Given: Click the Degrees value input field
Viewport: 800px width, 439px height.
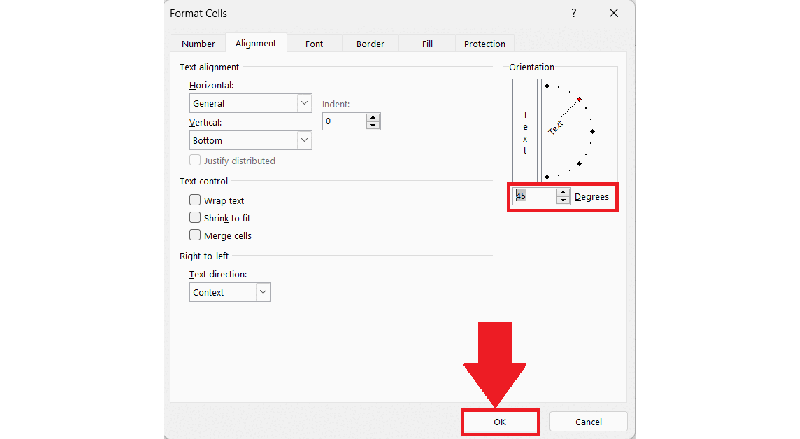Looking at the screenshot, I should coord(534,196).
